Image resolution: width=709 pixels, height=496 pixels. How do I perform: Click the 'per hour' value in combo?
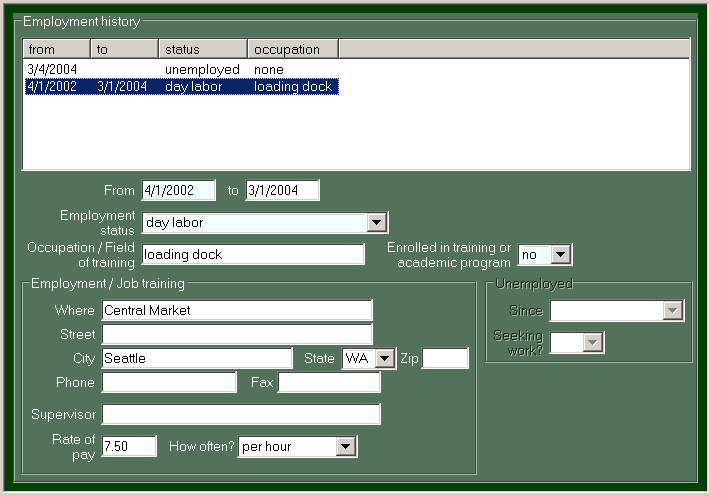(x=266, y=447)
